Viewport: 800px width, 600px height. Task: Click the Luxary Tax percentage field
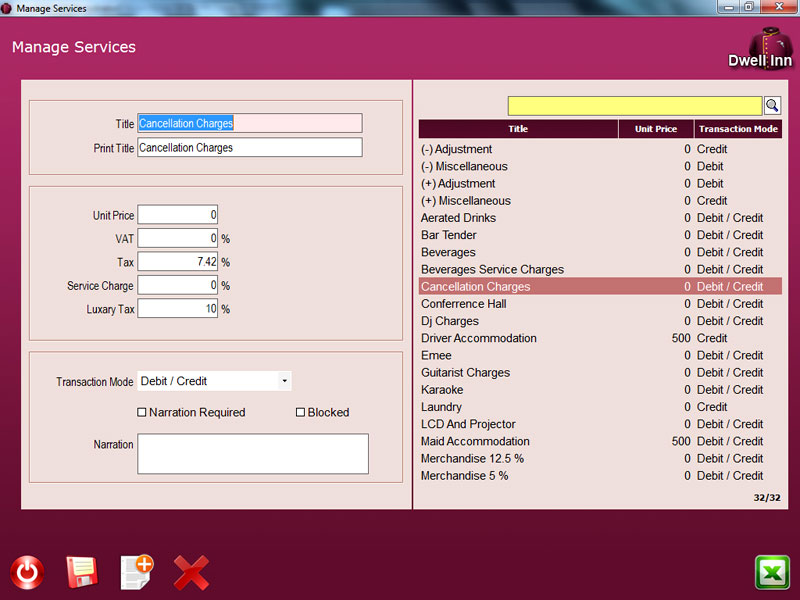click(177, 309)
